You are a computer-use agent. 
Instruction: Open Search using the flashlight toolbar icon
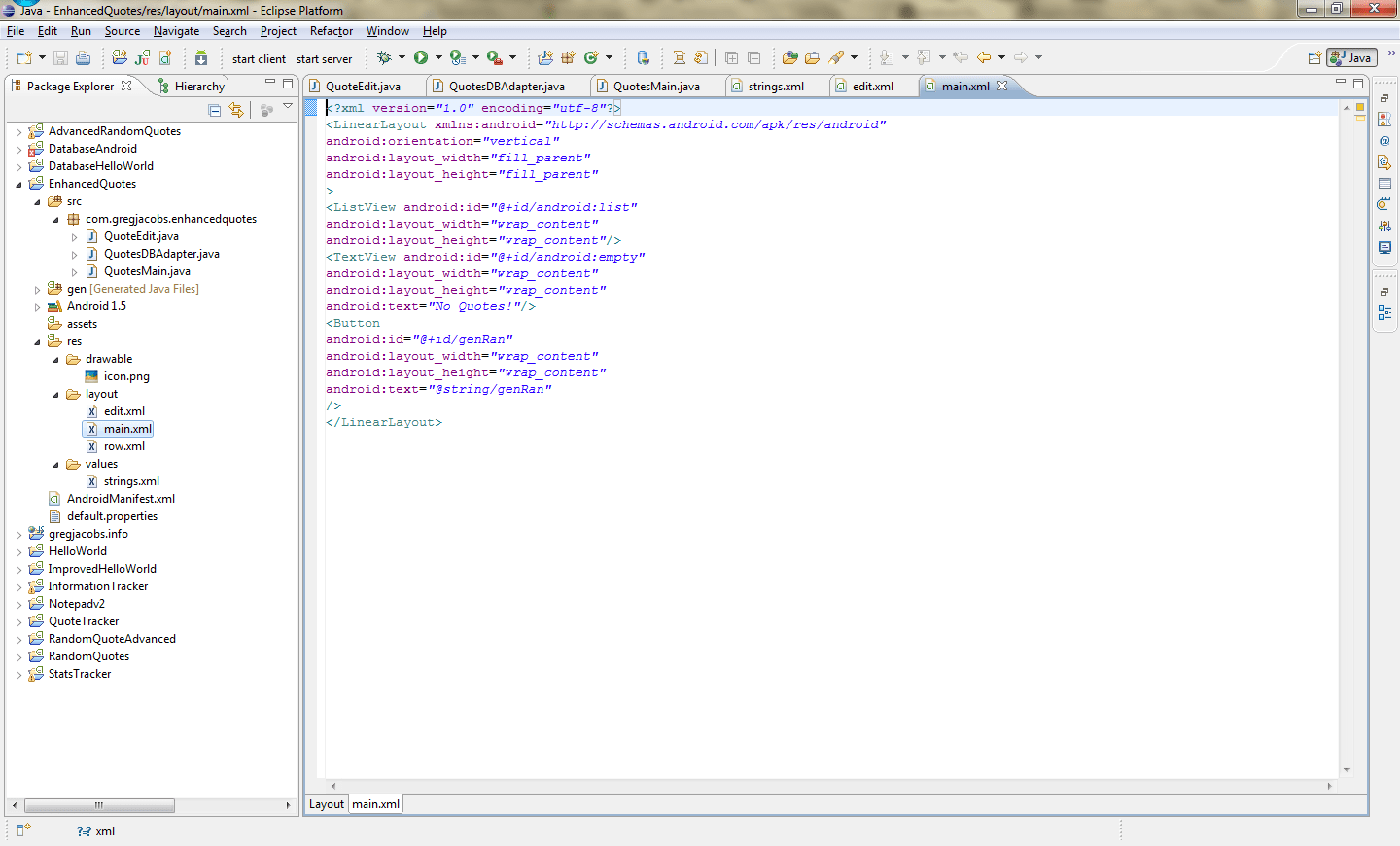point(838,56)
